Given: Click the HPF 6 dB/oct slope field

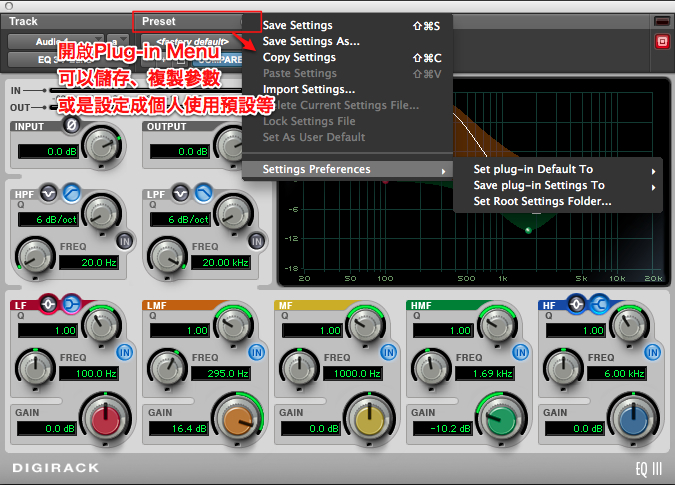Looking at the screenshot, I should (x=48, y=219).
